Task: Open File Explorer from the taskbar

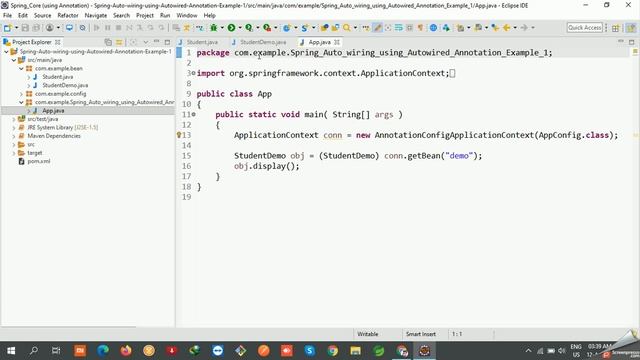Action: tap(356, 351)
